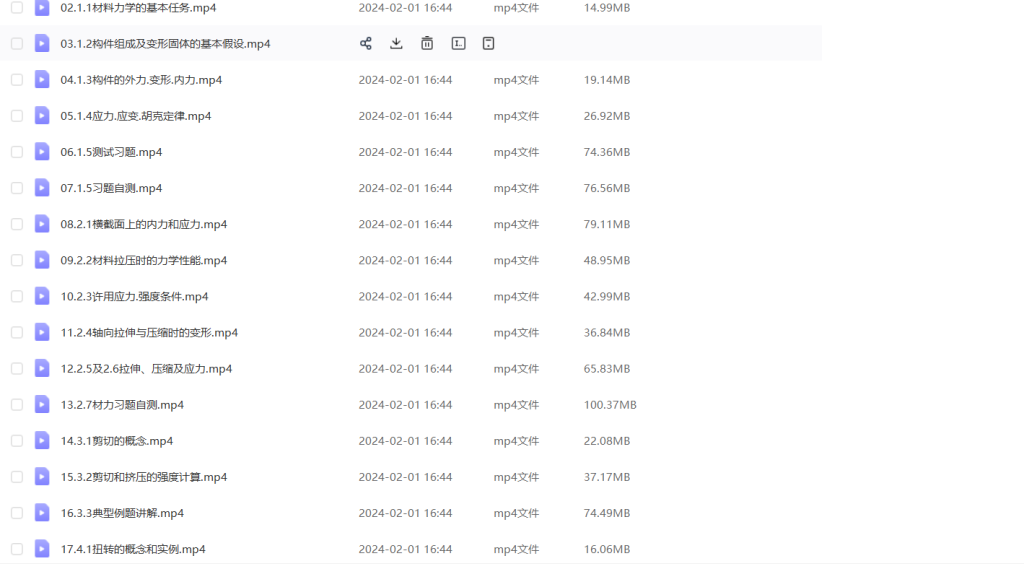This screenshot has width=1024, height=569.
Task: Open file 07.1.5习题自测.mp4
Action: [x=111, y=188]
